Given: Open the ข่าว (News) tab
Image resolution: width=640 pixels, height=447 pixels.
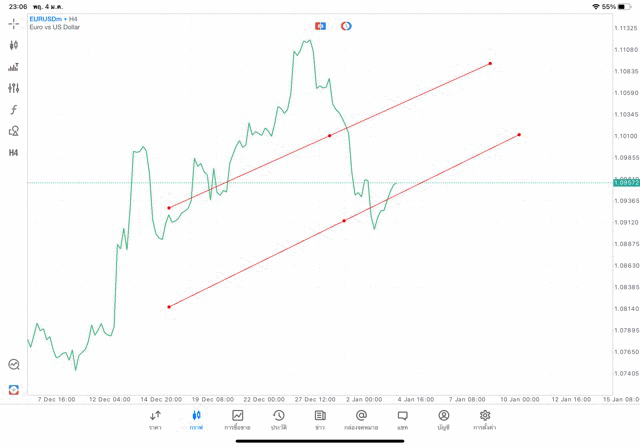Looking at the screenshot, I should point(320,419).
